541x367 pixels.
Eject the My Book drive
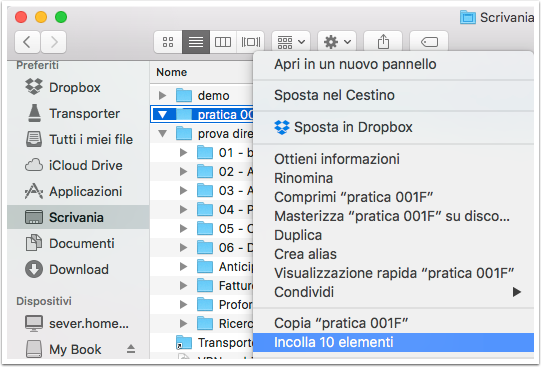pyautogui.click(x=131, y=349)
